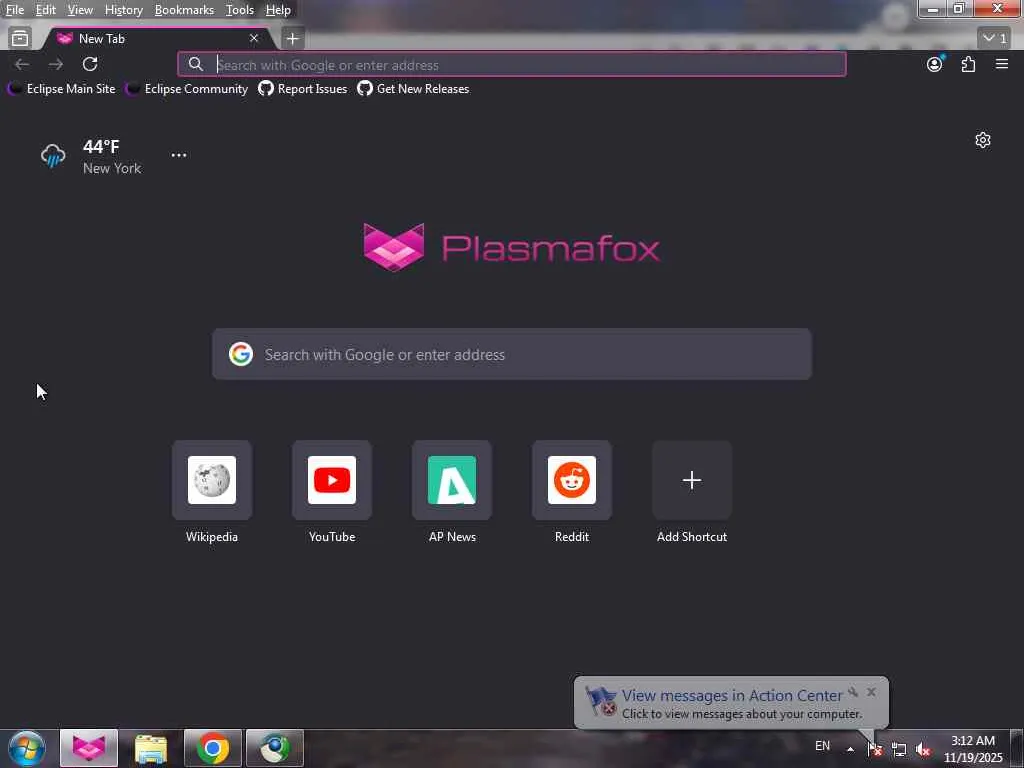1024x768 pixels.
Task: Open the Edit menu
Action: (45, 10)
